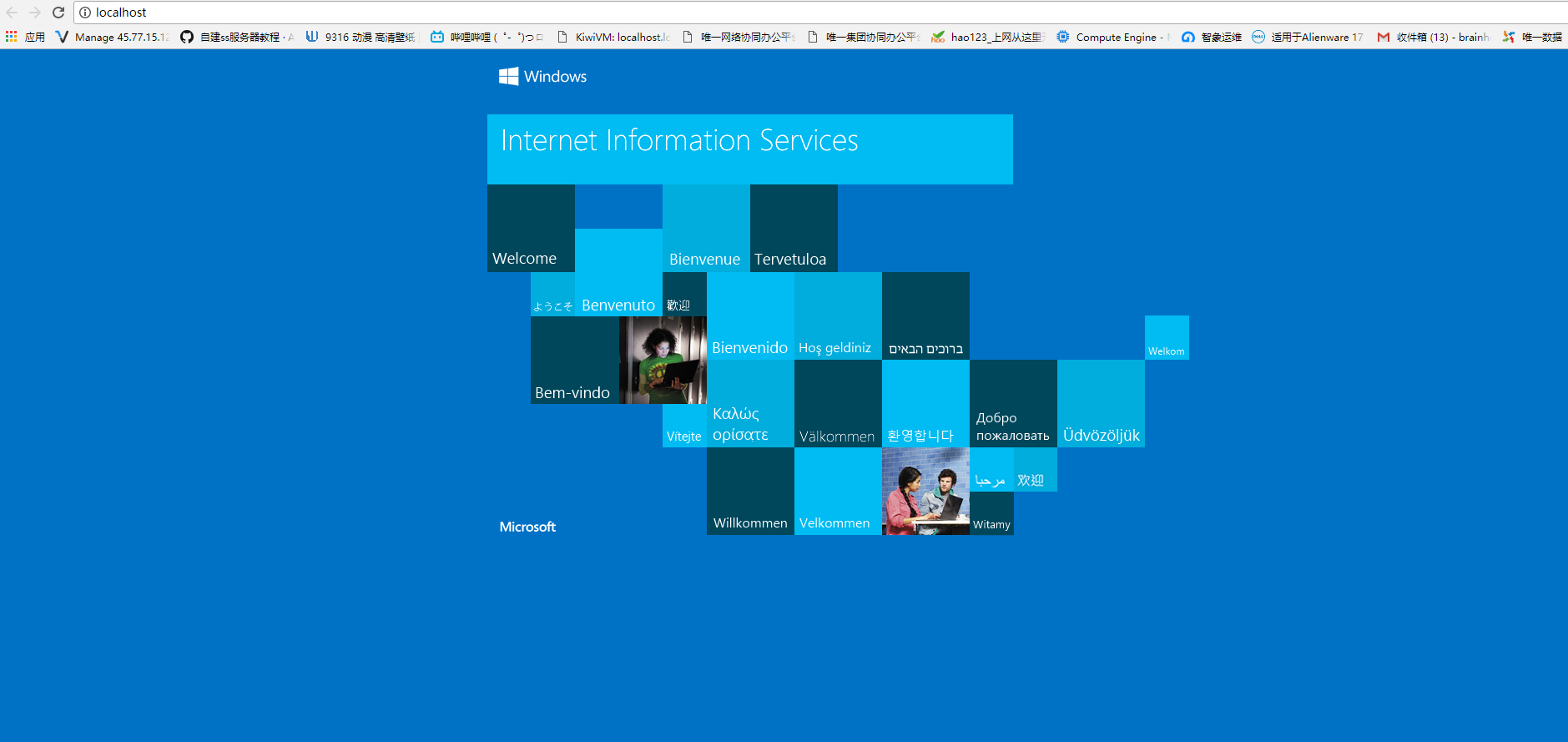Viewport: 1568px width, 742px height.
Task: Click the Korean 환영합니다 tile
Action: tap(925, 403)
